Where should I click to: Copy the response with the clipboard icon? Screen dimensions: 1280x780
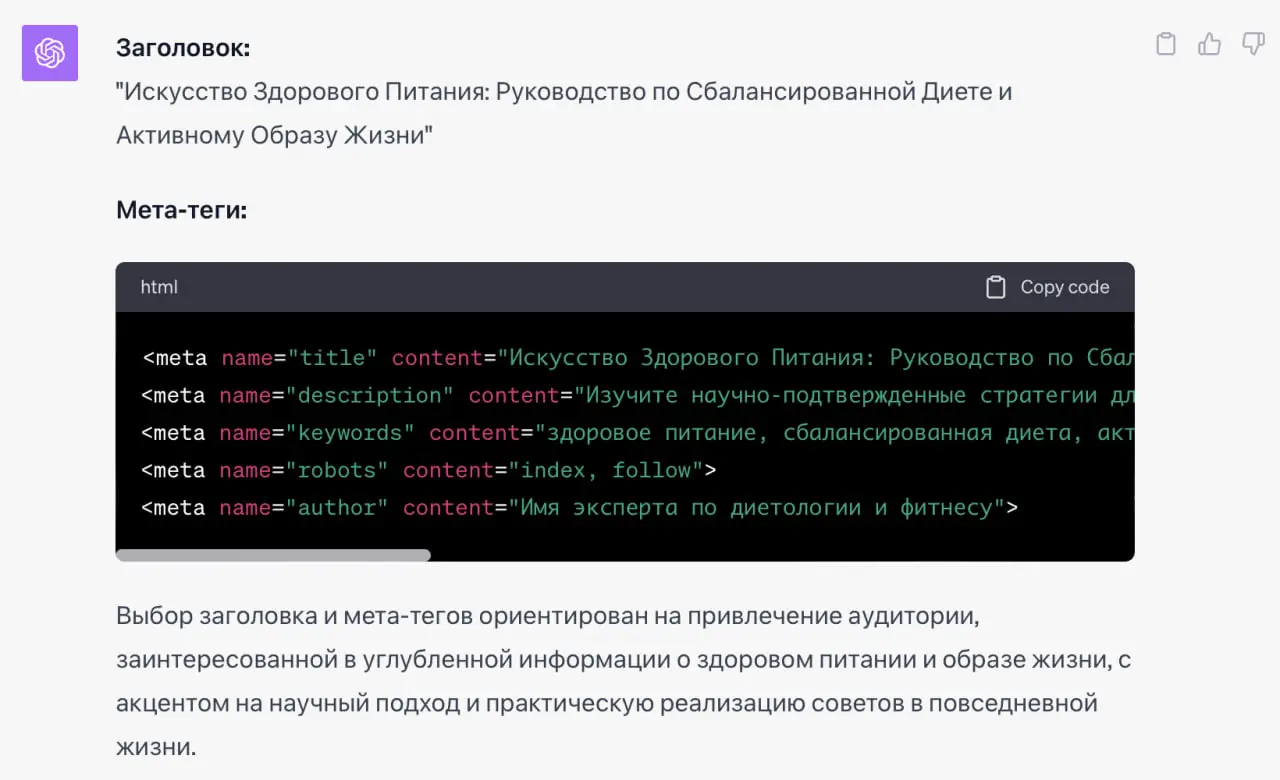(1165, 44)
